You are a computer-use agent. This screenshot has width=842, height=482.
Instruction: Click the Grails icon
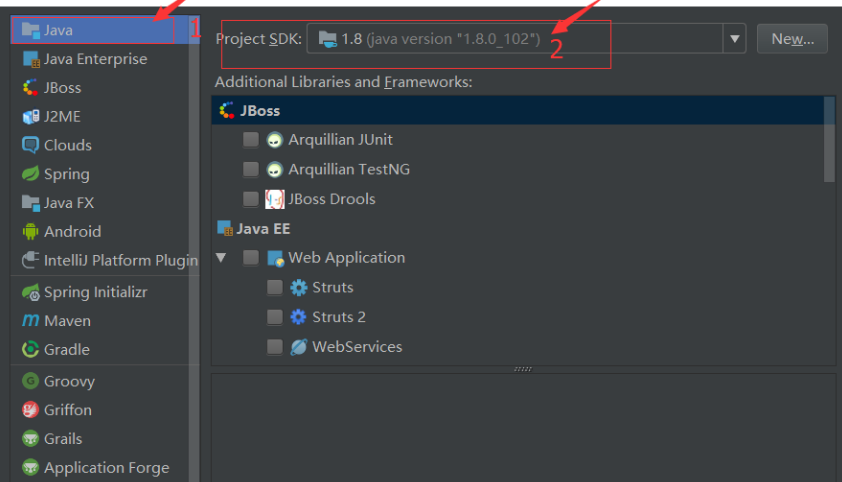31,439
